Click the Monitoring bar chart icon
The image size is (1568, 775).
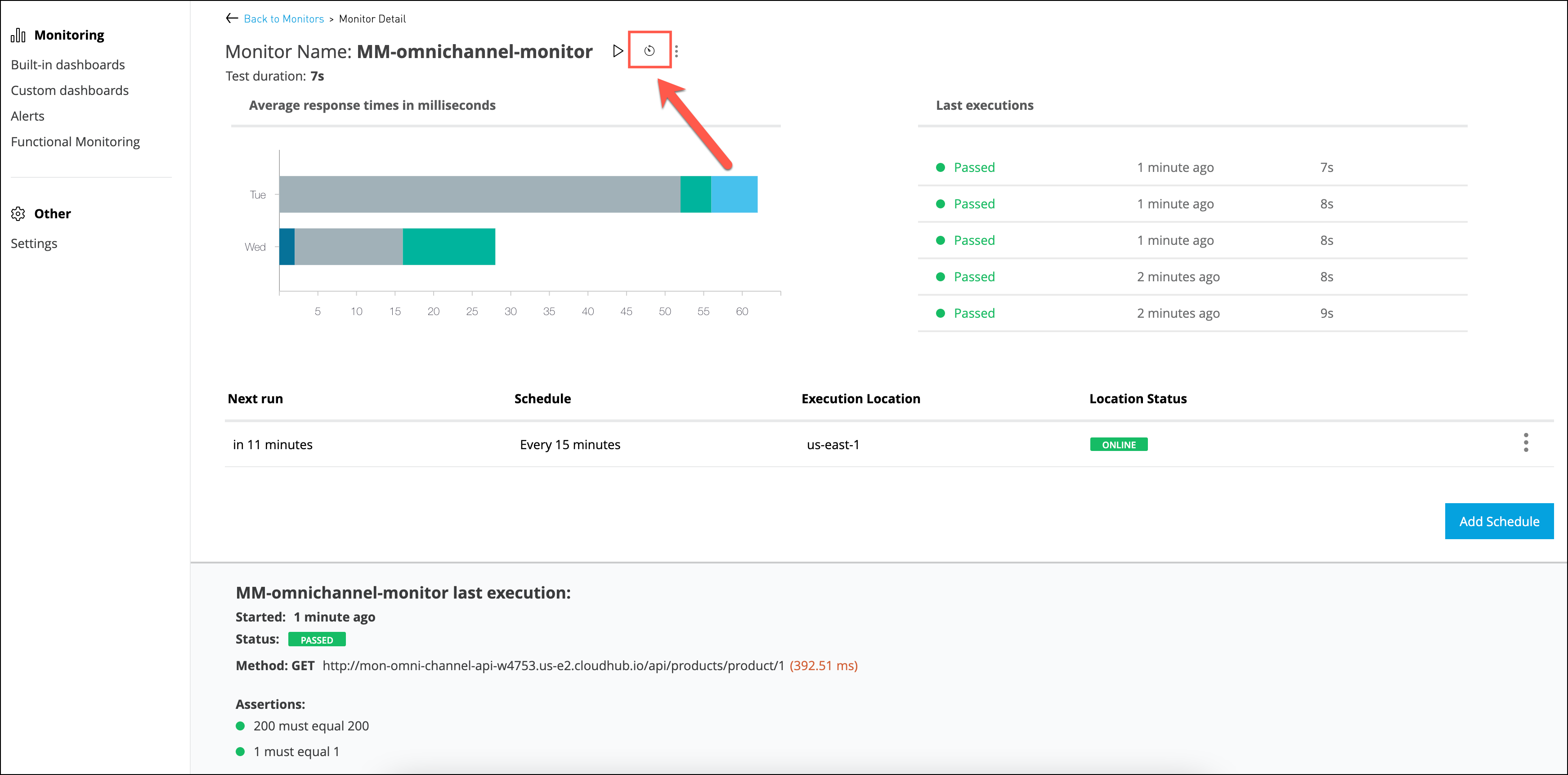coord(18,36)
